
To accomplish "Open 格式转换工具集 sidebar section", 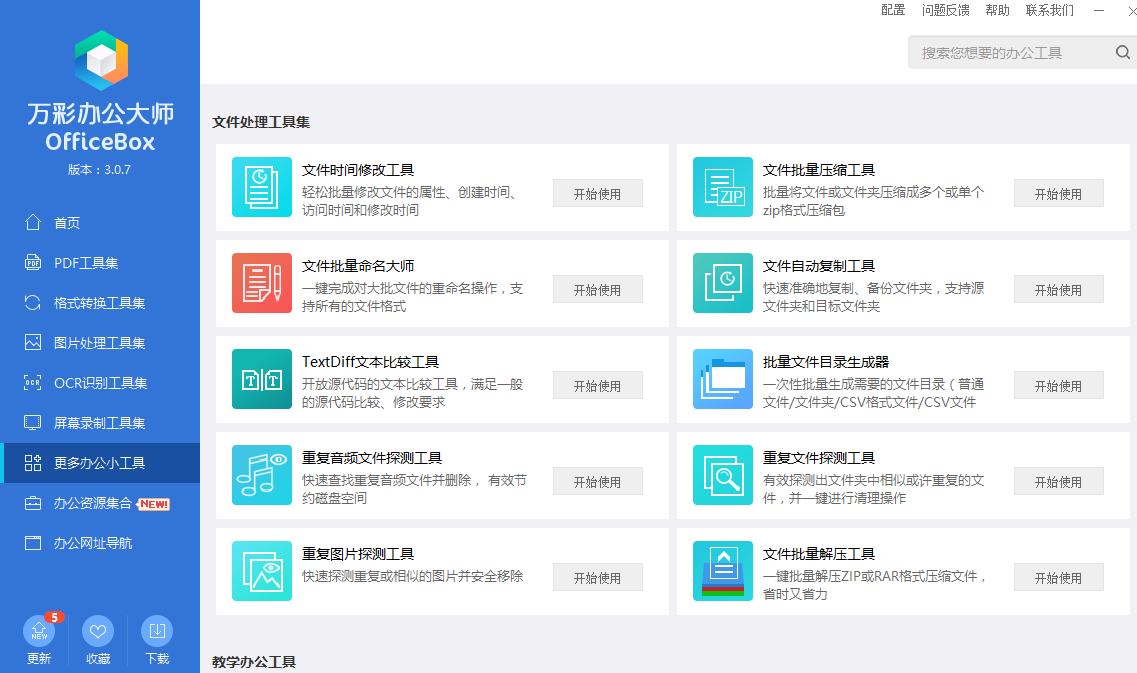I will tap(100, 302).
